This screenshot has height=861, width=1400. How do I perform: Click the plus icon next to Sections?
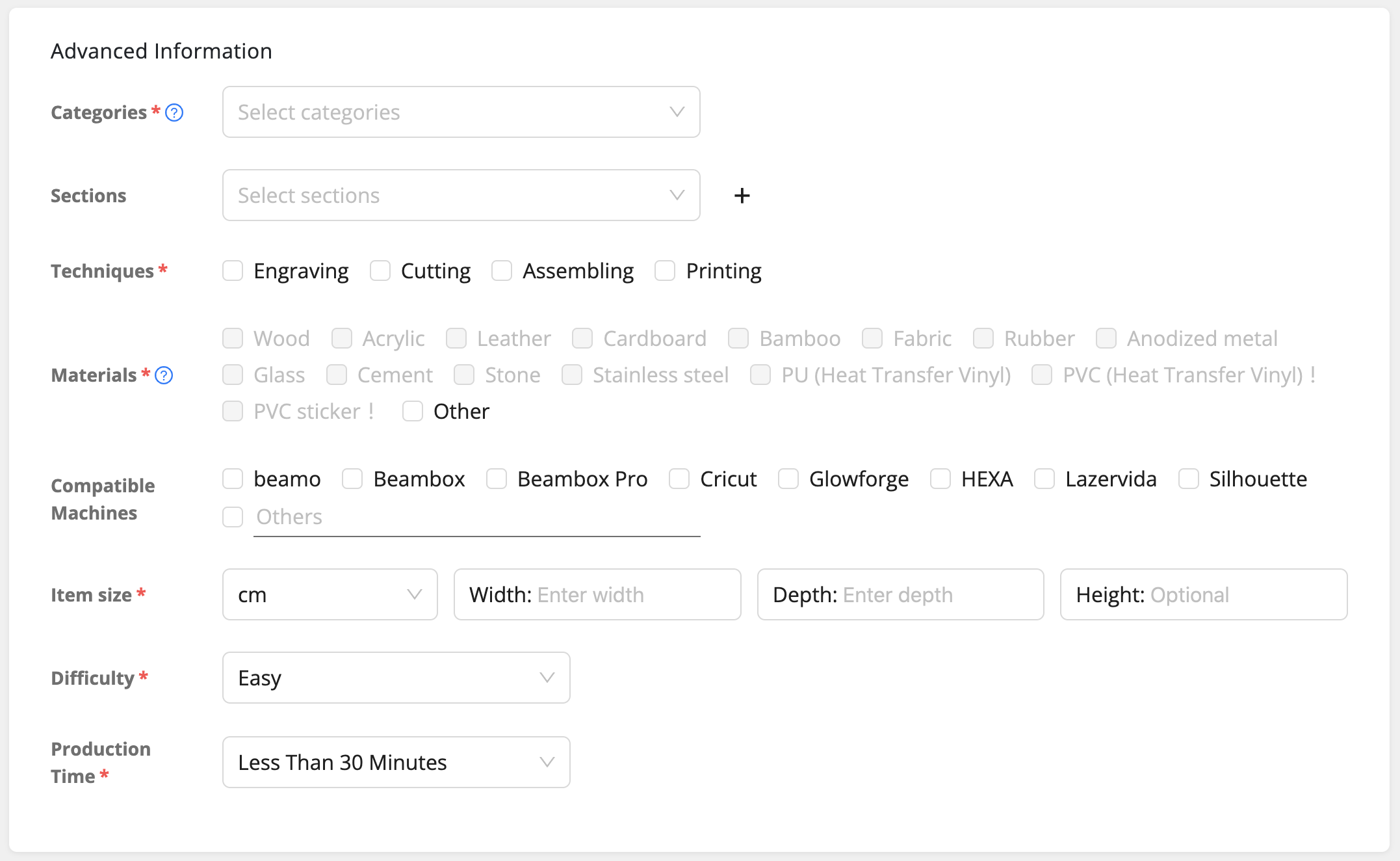742,196
